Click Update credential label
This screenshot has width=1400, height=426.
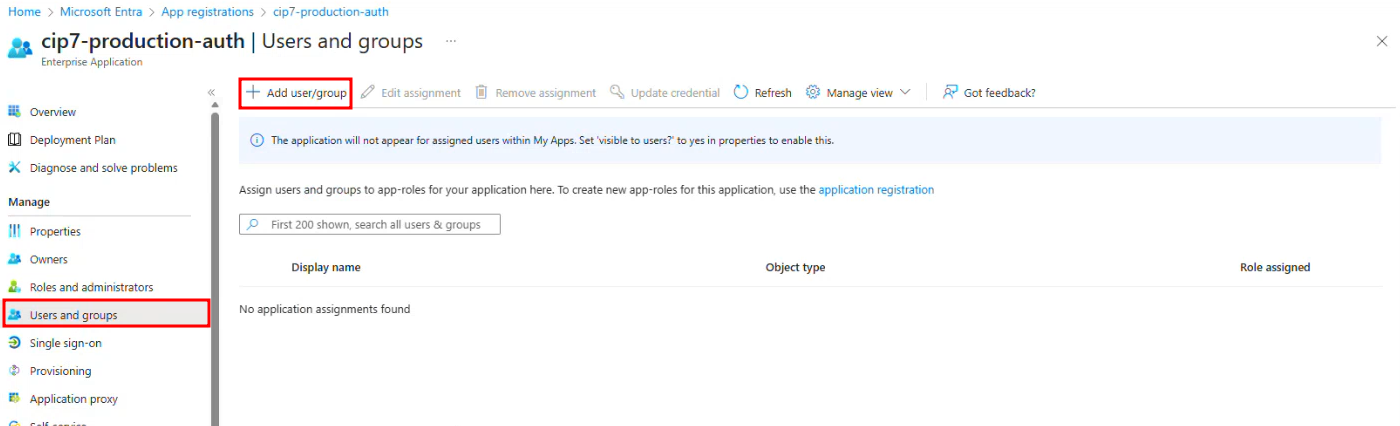point(675,92)
